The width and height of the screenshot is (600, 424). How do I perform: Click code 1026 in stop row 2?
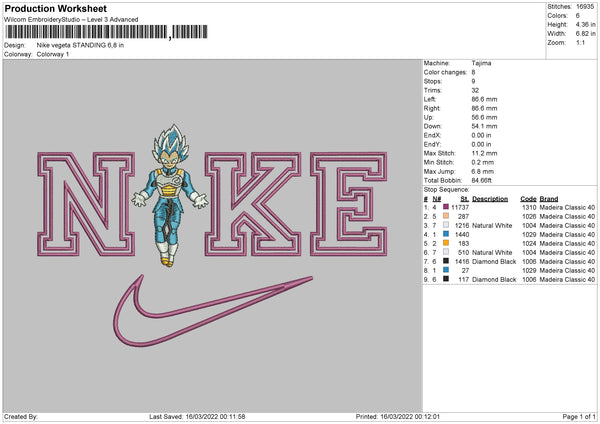pyautogui.click(x=529, y=217)
